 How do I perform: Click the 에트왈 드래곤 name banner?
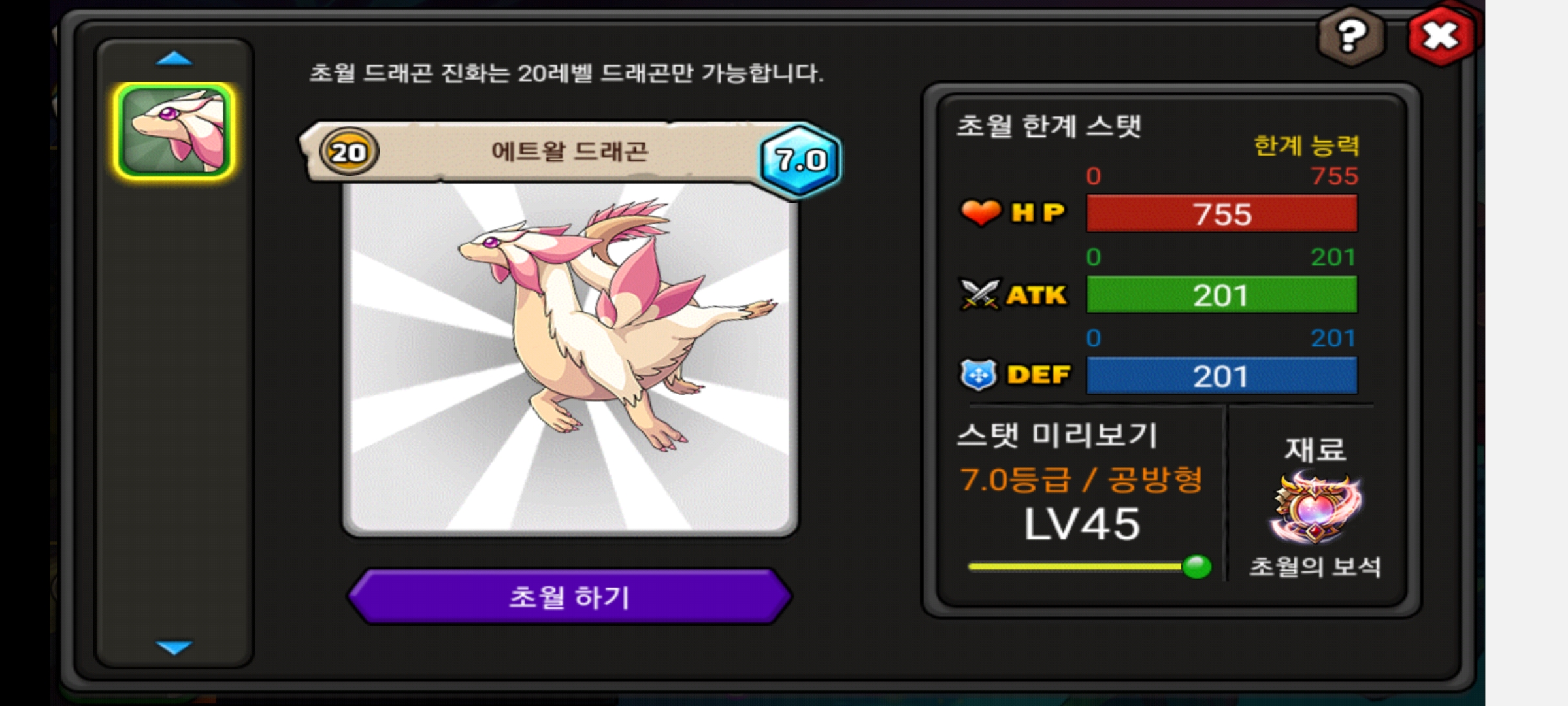[x=570, y=152]
